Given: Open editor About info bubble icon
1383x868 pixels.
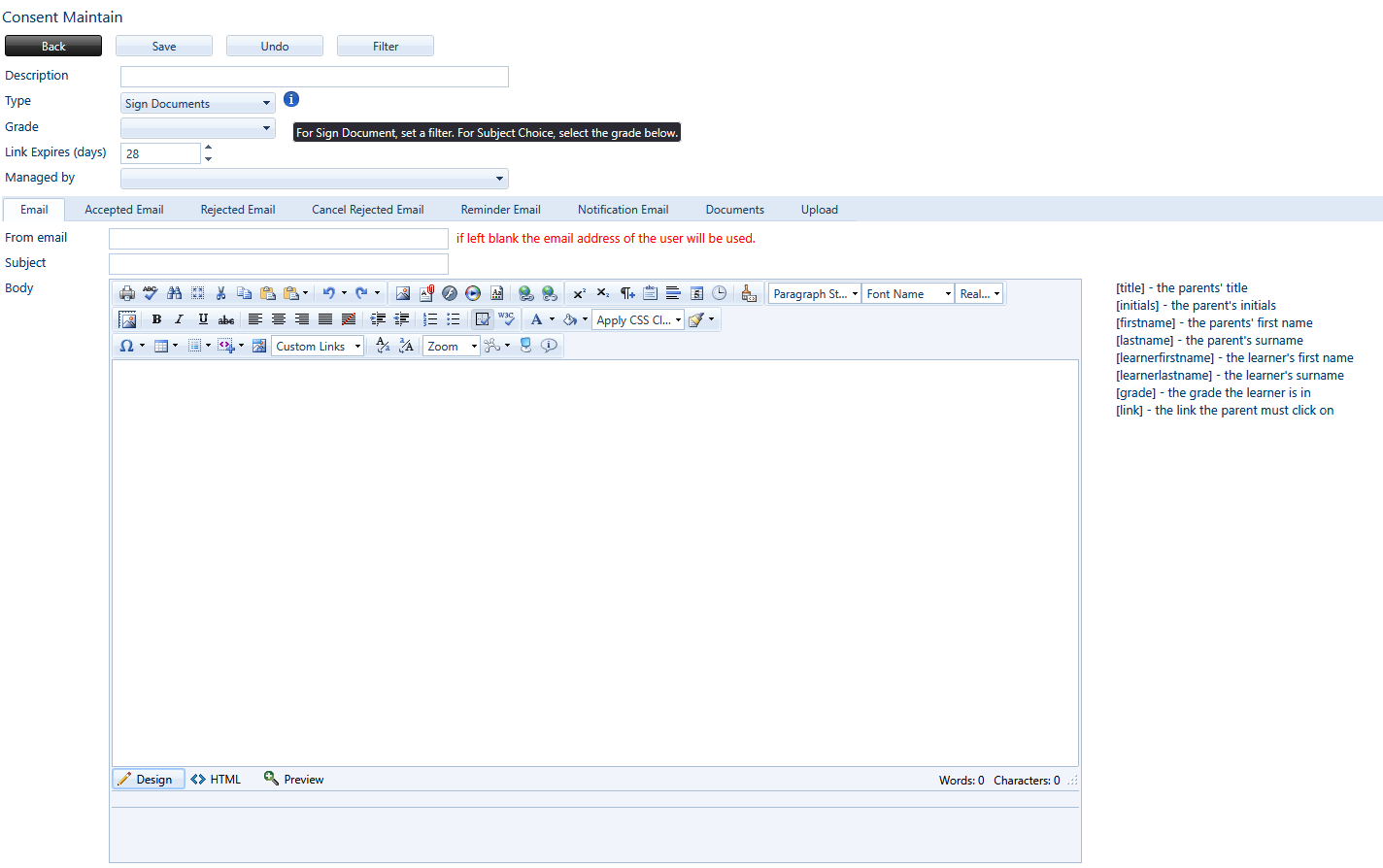Looking at the screenshot, I should click(549, 346).
